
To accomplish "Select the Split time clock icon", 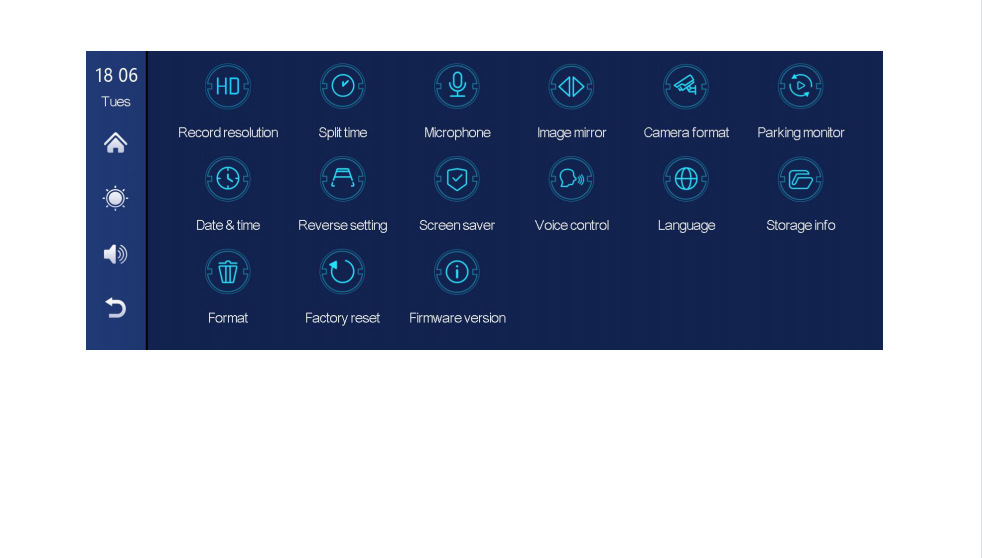I will click(x=343, y=87).
